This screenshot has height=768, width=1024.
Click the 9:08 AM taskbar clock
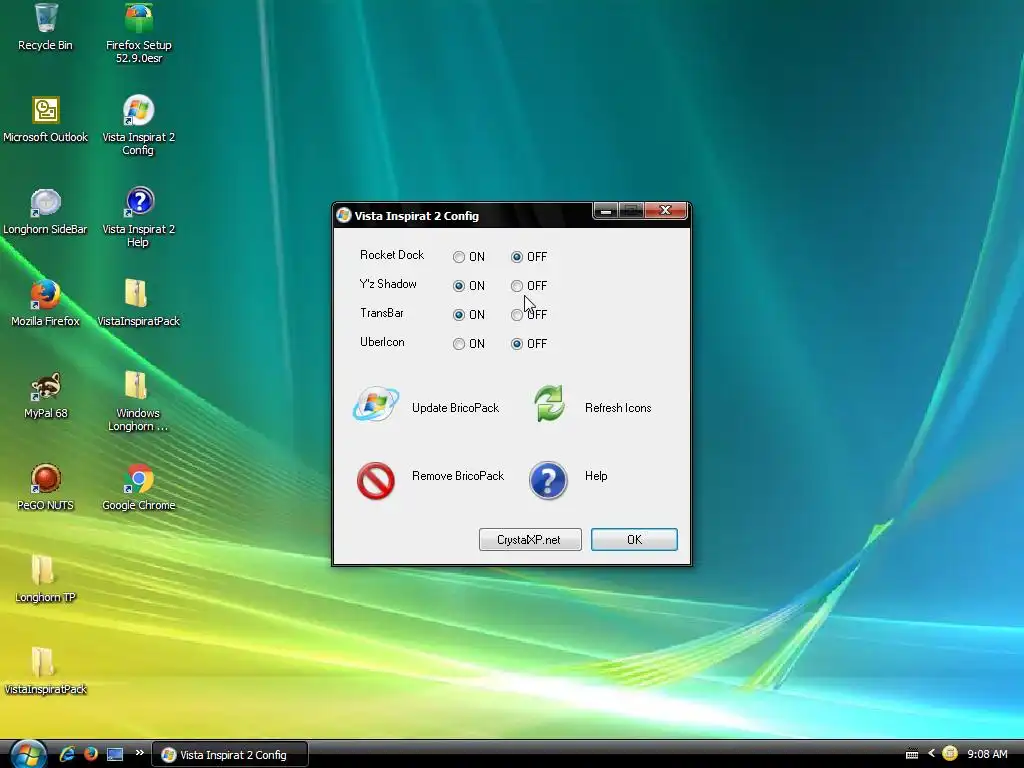(987, 754)
